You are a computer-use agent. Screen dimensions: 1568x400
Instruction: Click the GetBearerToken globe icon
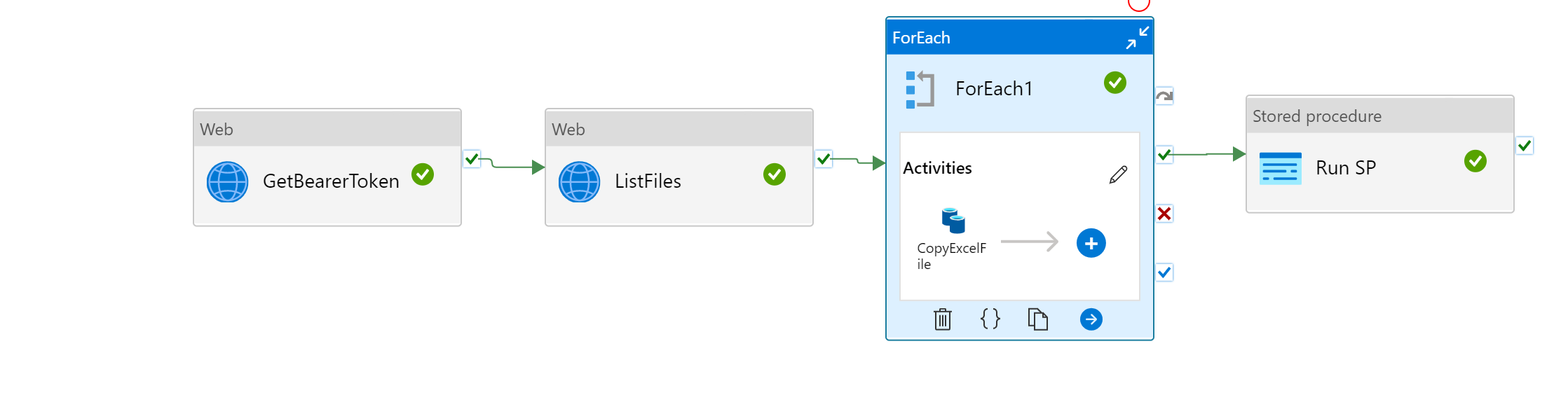[228, 181]
